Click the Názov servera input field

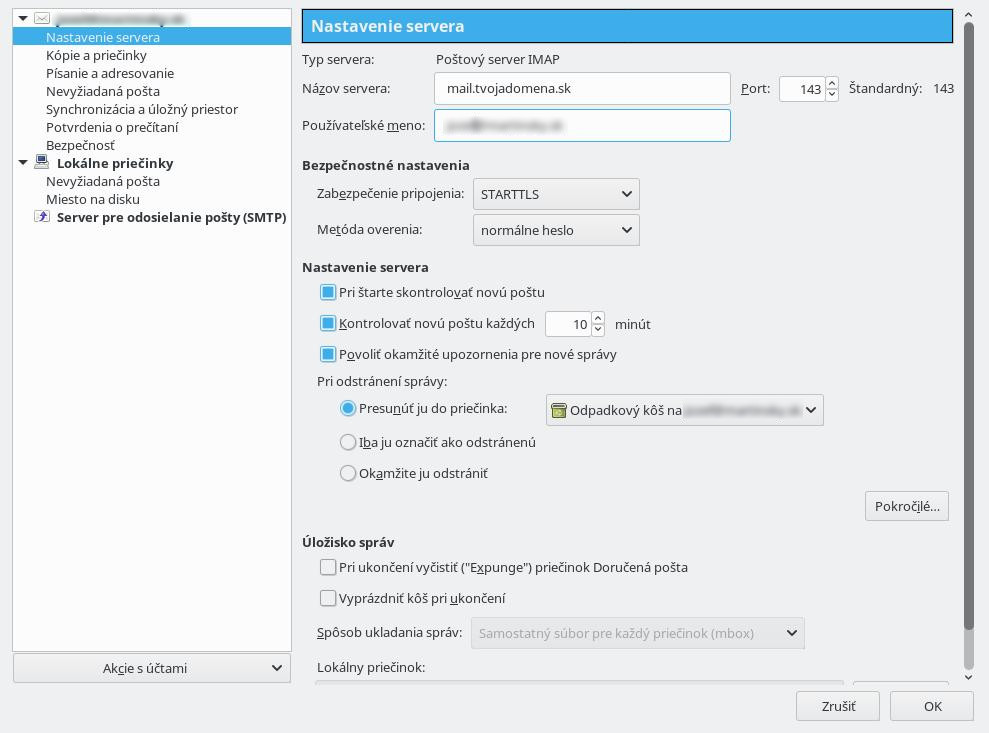click(x=582, y=88)
